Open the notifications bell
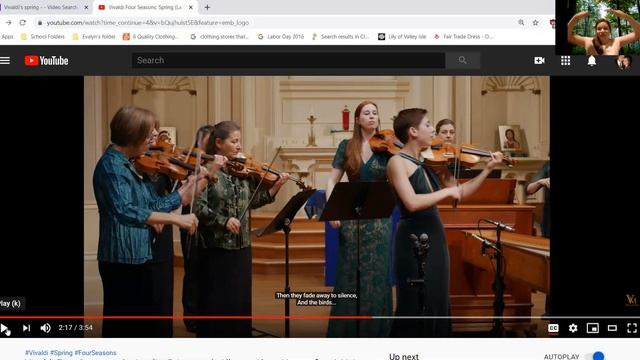 [591, 61]
